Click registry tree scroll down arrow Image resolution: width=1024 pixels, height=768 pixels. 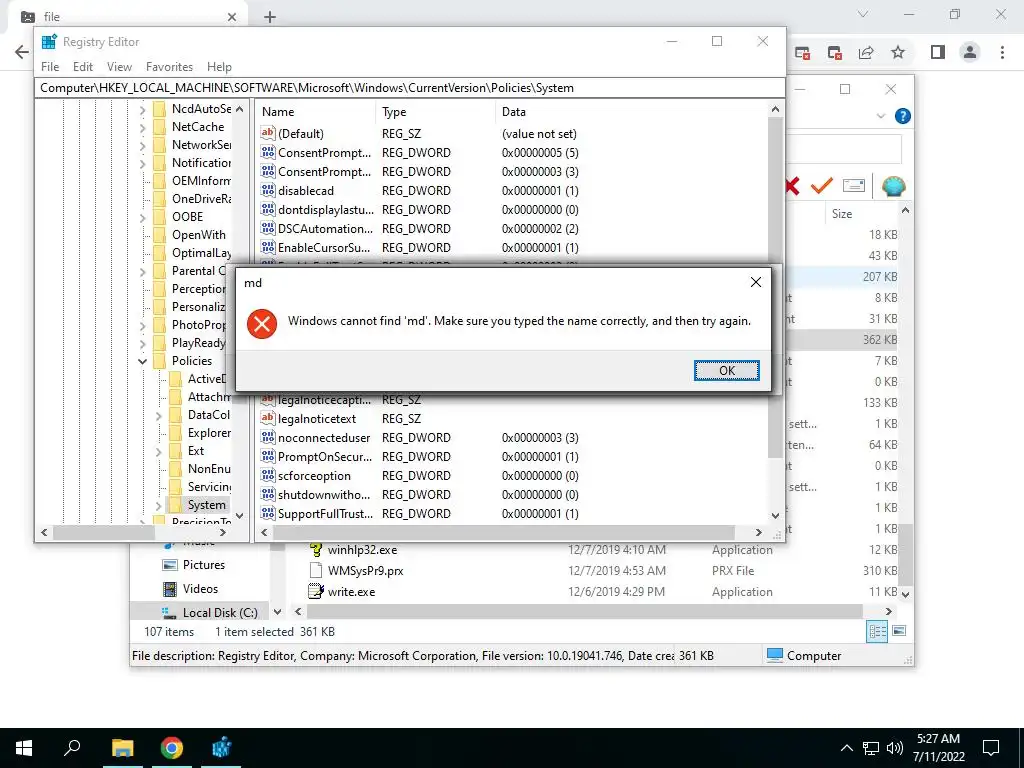(240, 515)
